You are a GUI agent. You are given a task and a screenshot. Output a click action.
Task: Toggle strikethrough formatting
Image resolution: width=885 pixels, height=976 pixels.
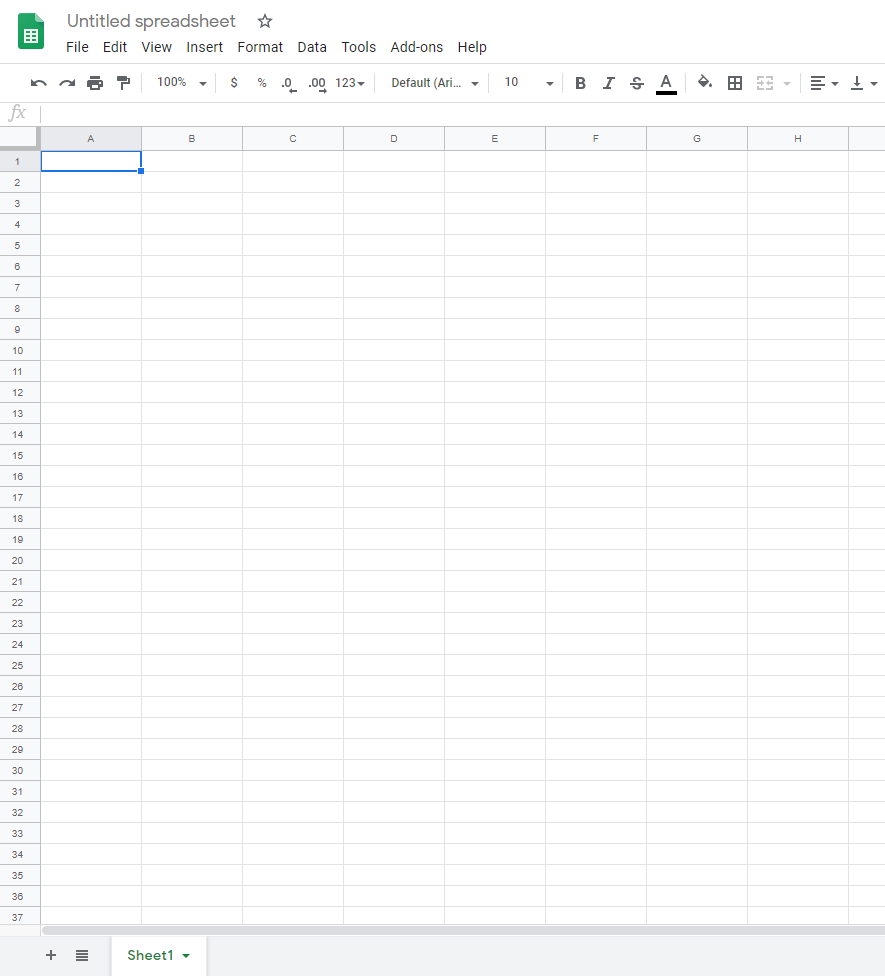pyautogui.click(x=637, y=83)
